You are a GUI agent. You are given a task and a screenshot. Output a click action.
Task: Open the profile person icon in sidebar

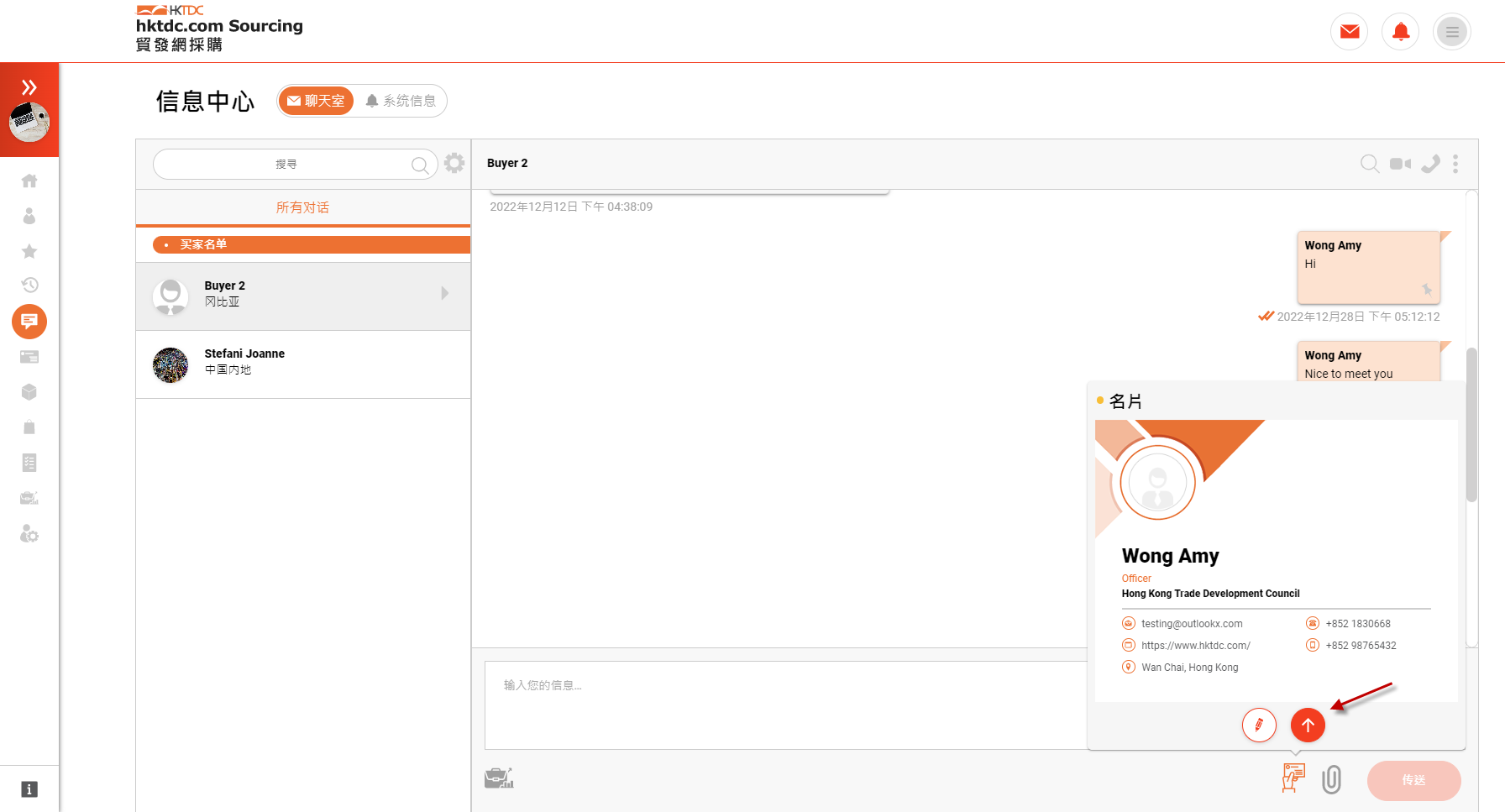pos(29,216)
